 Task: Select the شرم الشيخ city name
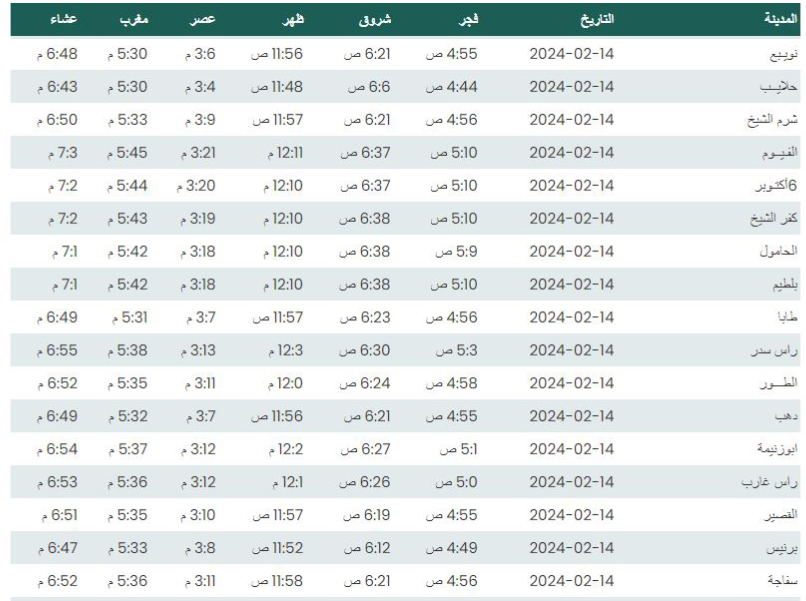pyautogui.click(x=772, y=120)
